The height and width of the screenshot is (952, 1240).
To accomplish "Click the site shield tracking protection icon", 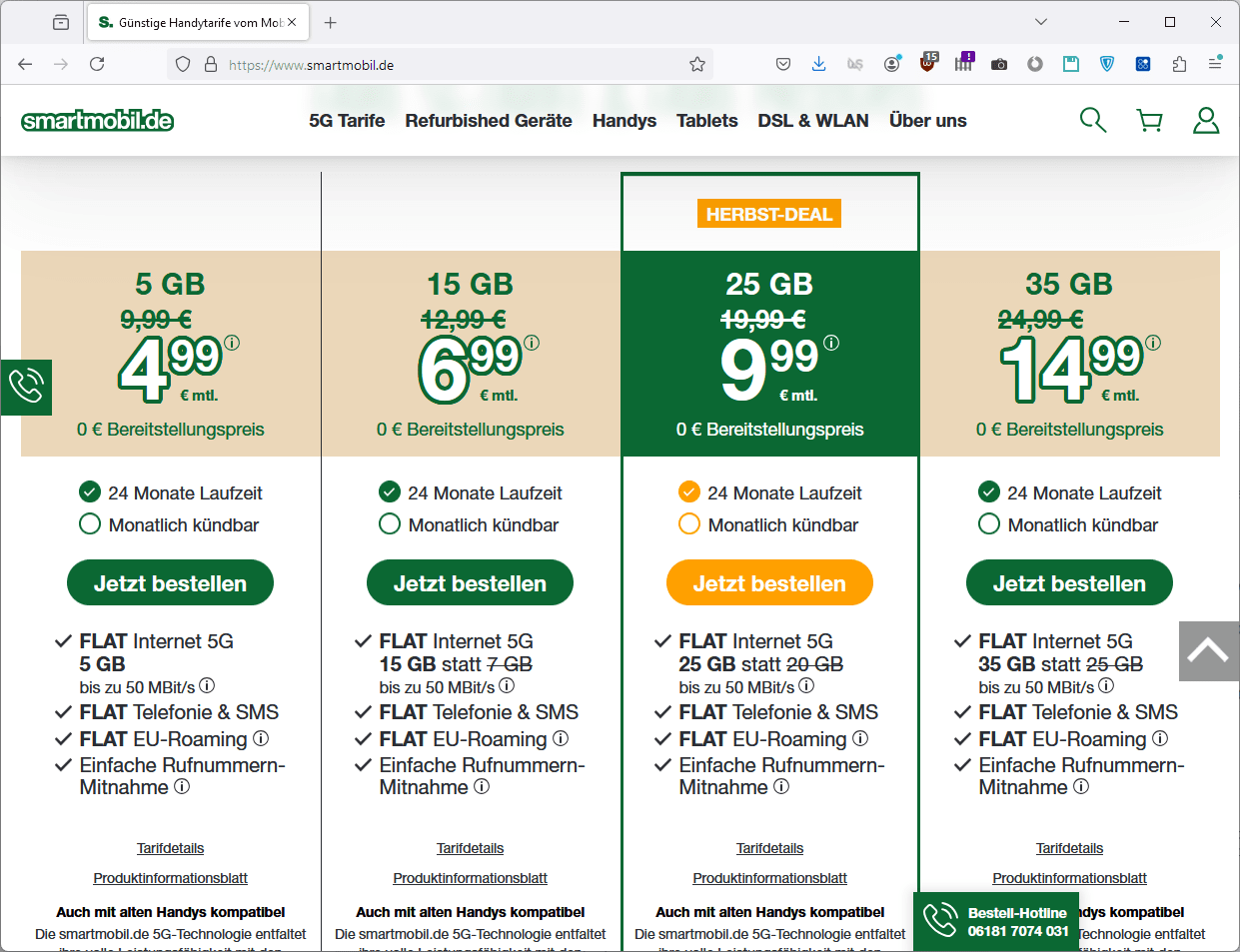I will 183,64.
